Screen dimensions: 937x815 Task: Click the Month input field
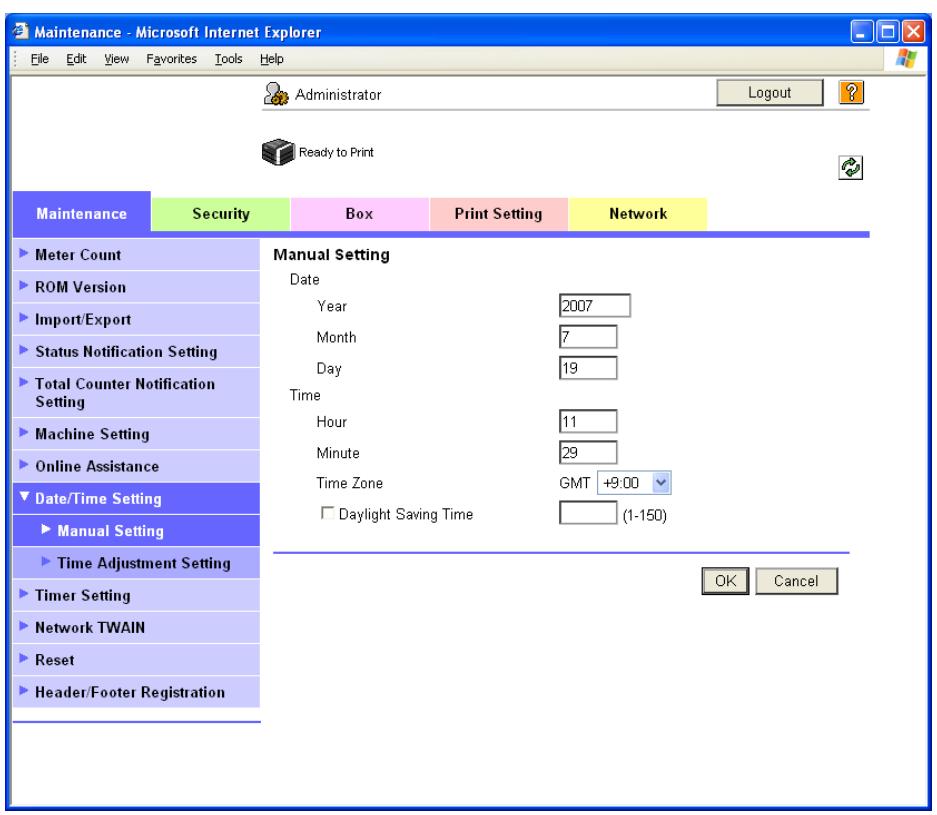(x=588, y=336)
